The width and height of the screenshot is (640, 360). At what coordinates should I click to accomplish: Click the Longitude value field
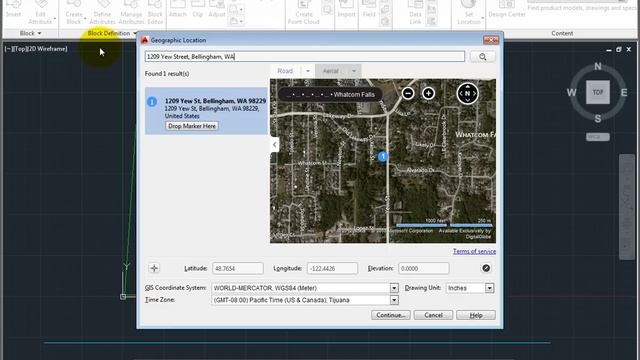coord(332,268)
